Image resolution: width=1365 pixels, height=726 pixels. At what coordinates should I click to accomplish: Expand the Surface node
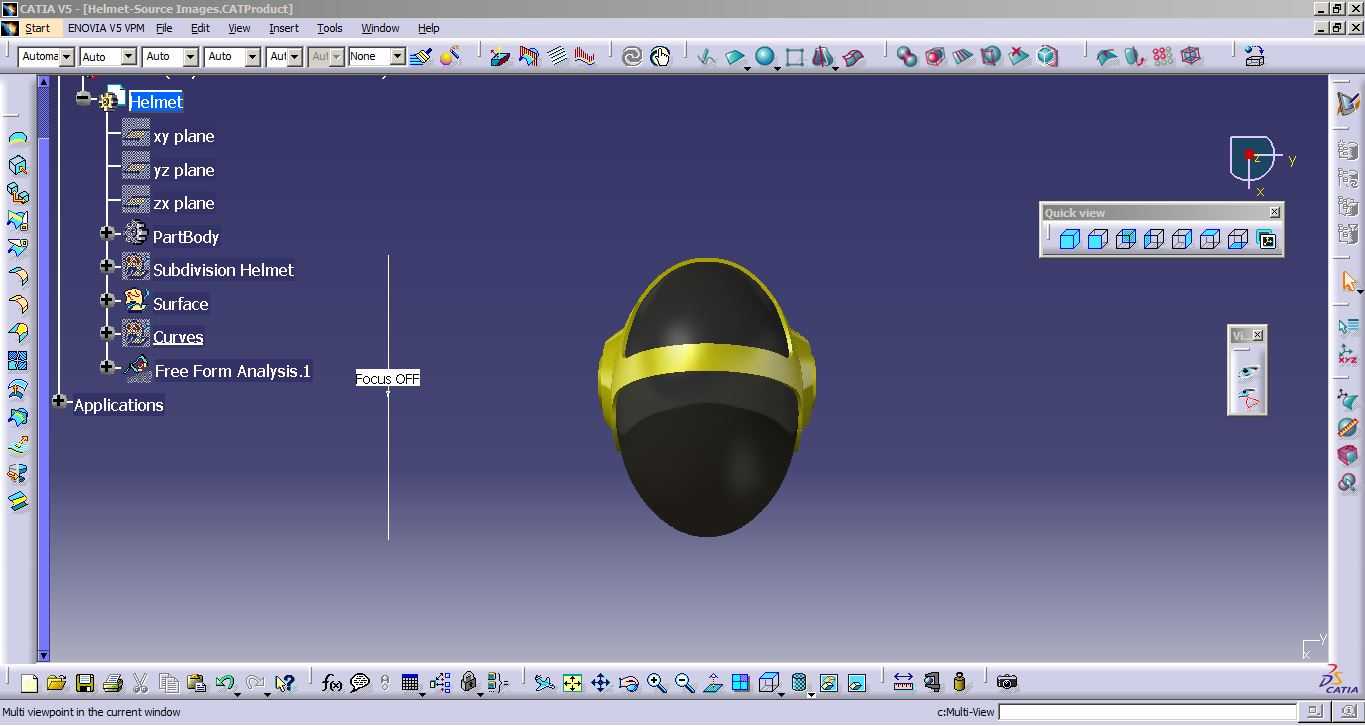pyautogui.click(x=107, y=299)
